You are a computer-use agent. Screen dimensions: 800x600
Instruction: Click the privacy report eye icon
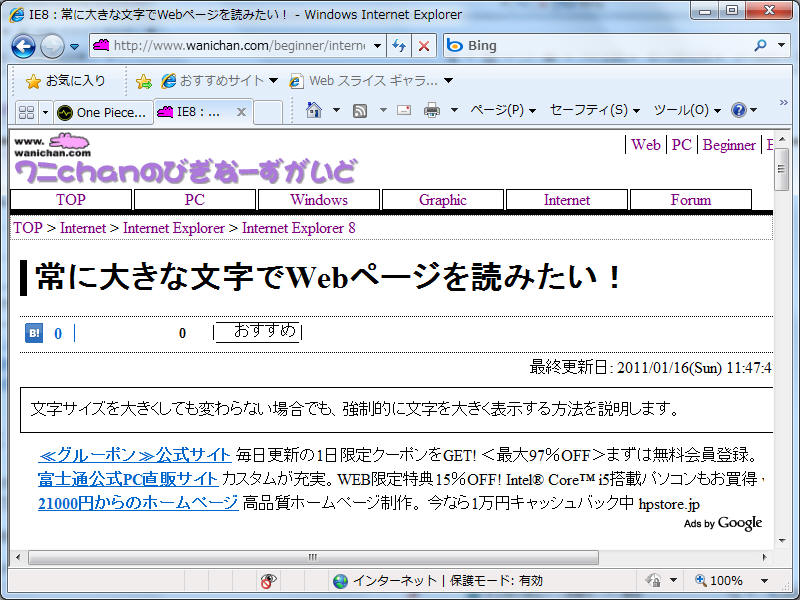[x=268, y=581]
